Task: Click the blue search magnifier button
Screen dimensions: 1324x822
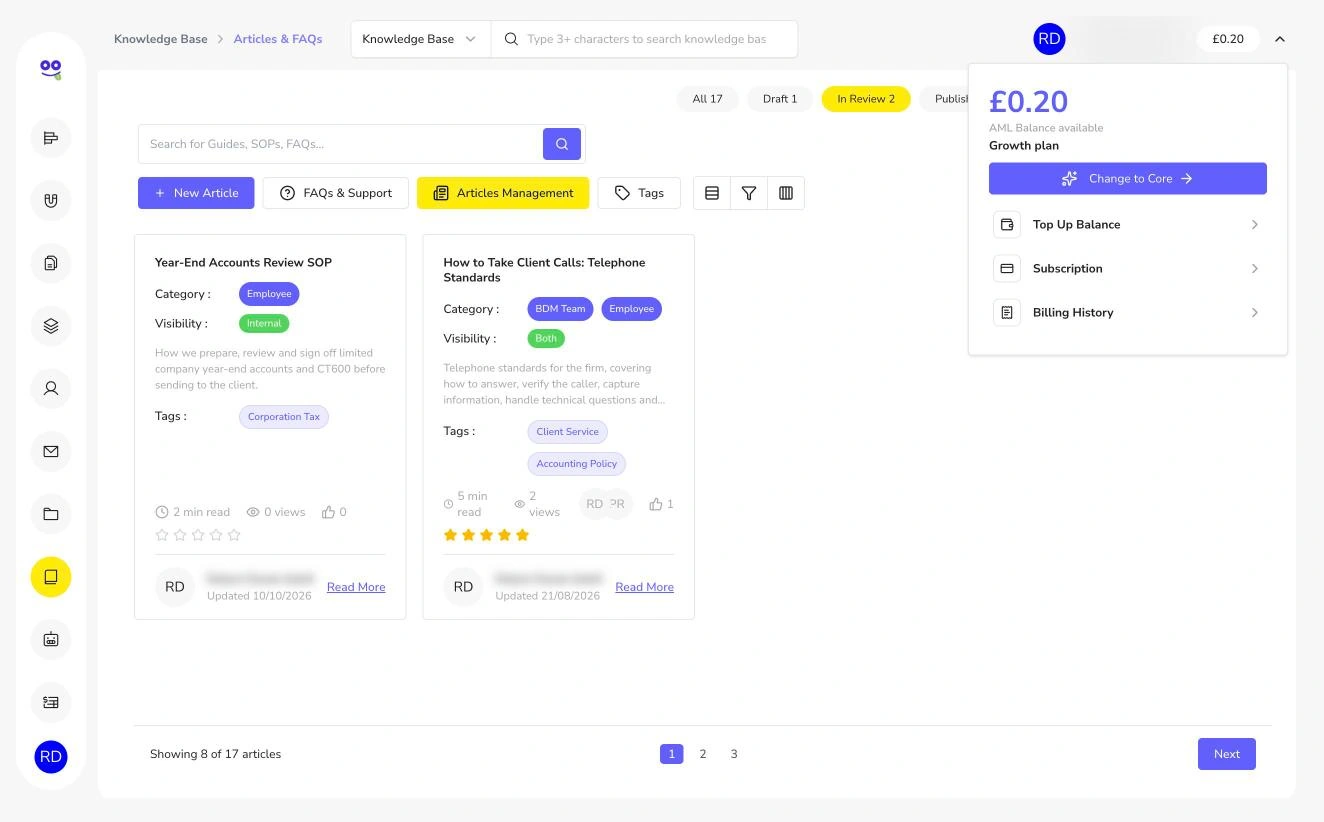Action: tap(562, 144)
